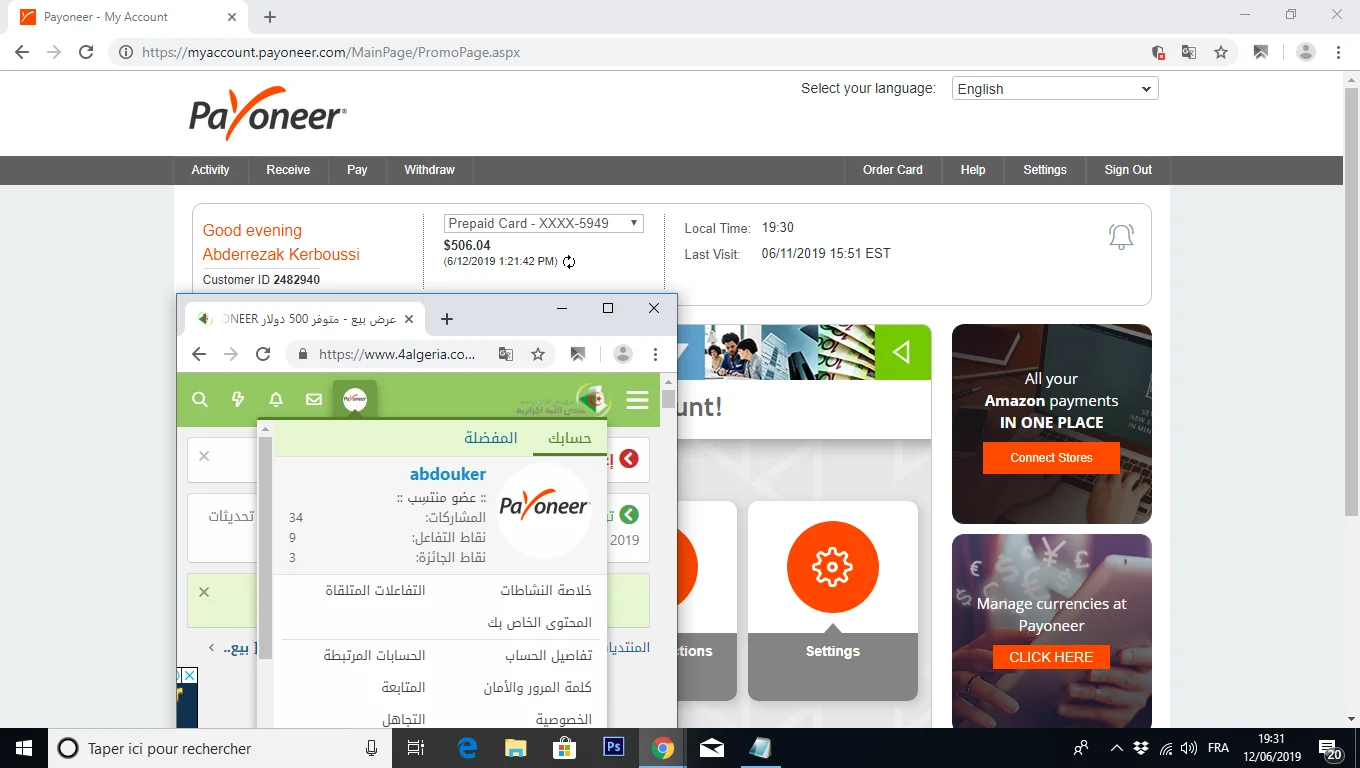The width and height of the screenshot is (1360, 768).
Task: Open the forum search magnifier icon
Action: tap(200, 400)
